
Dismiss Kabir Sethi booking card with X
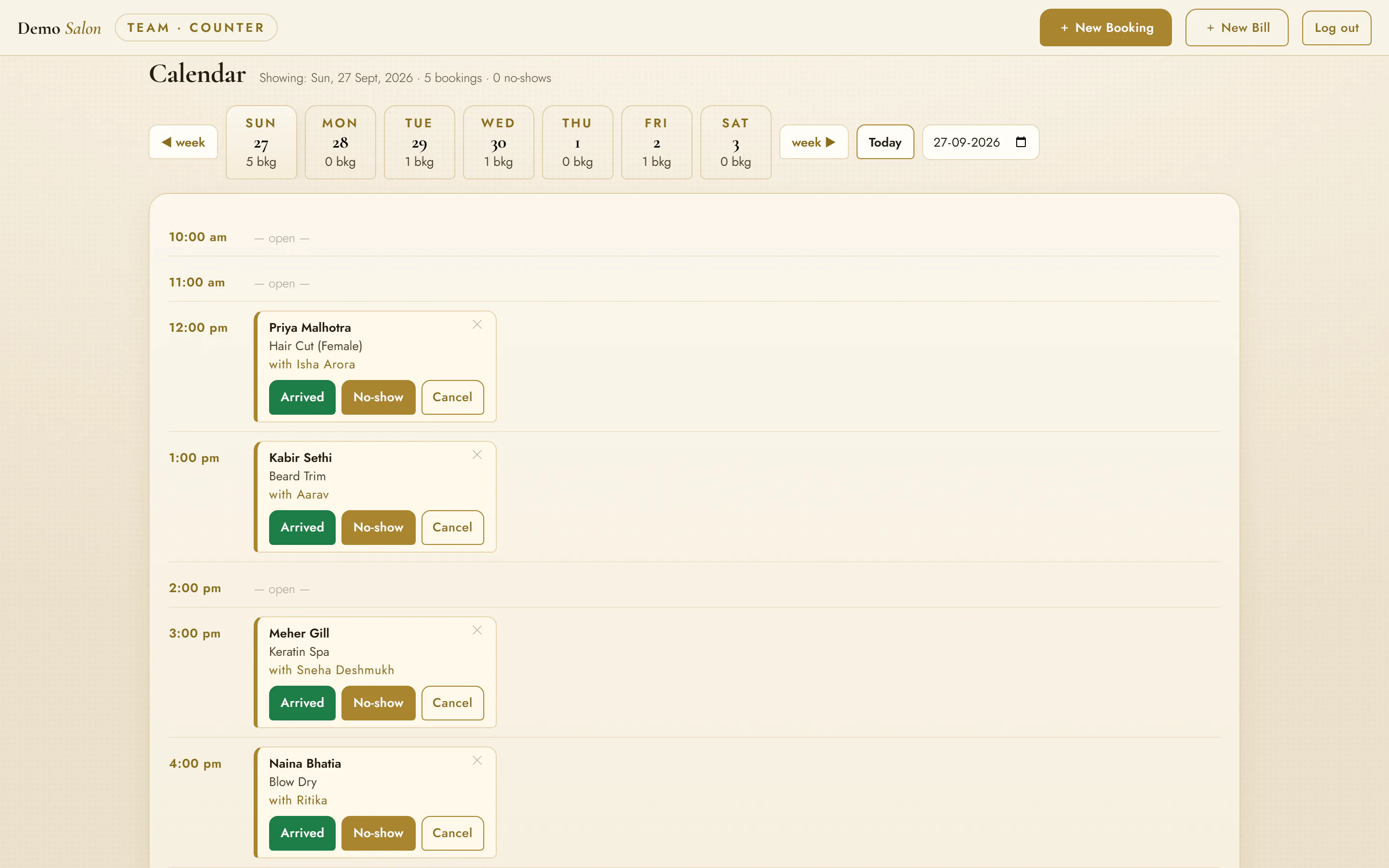click(x=477, y=455)
